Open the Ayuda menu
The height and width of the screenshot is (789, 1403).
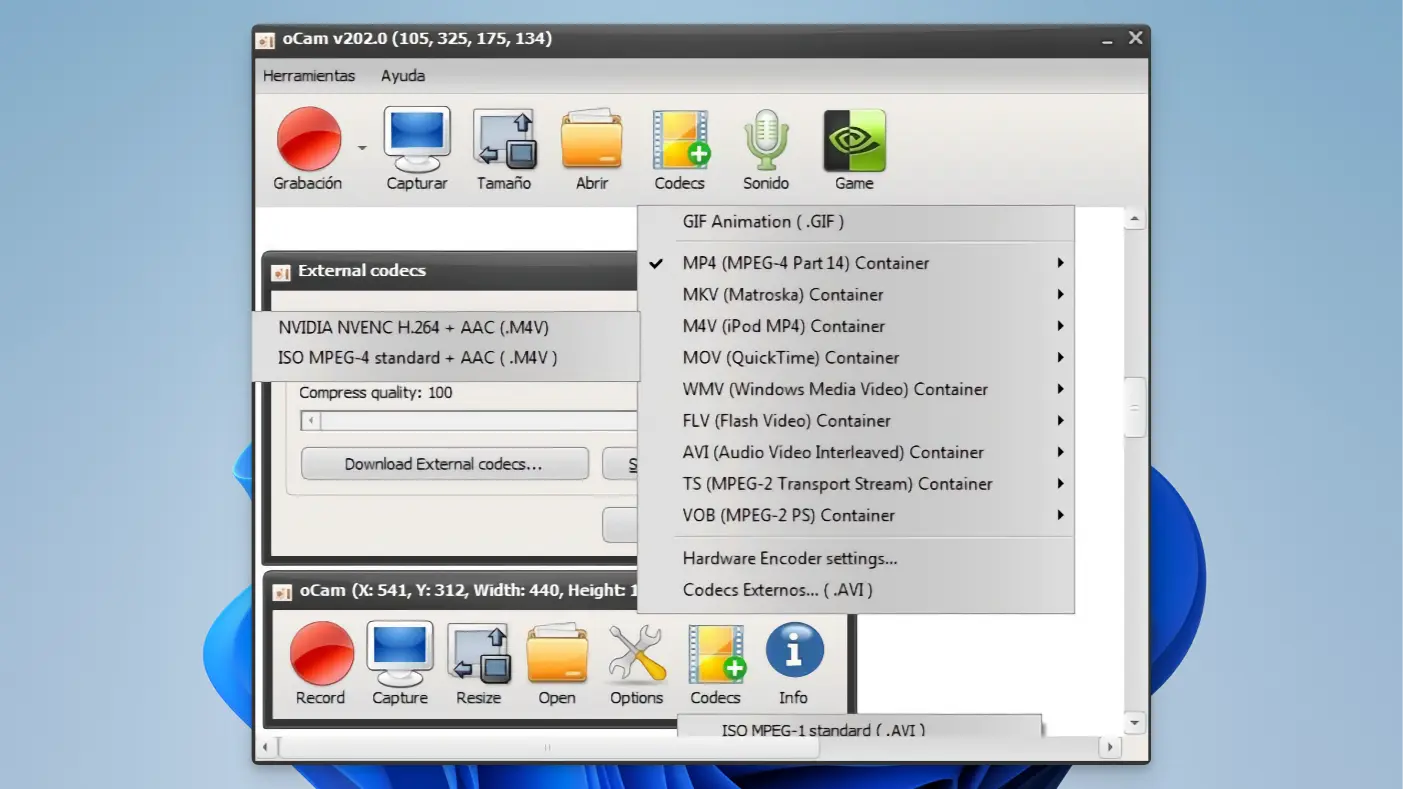coord(403,76)
